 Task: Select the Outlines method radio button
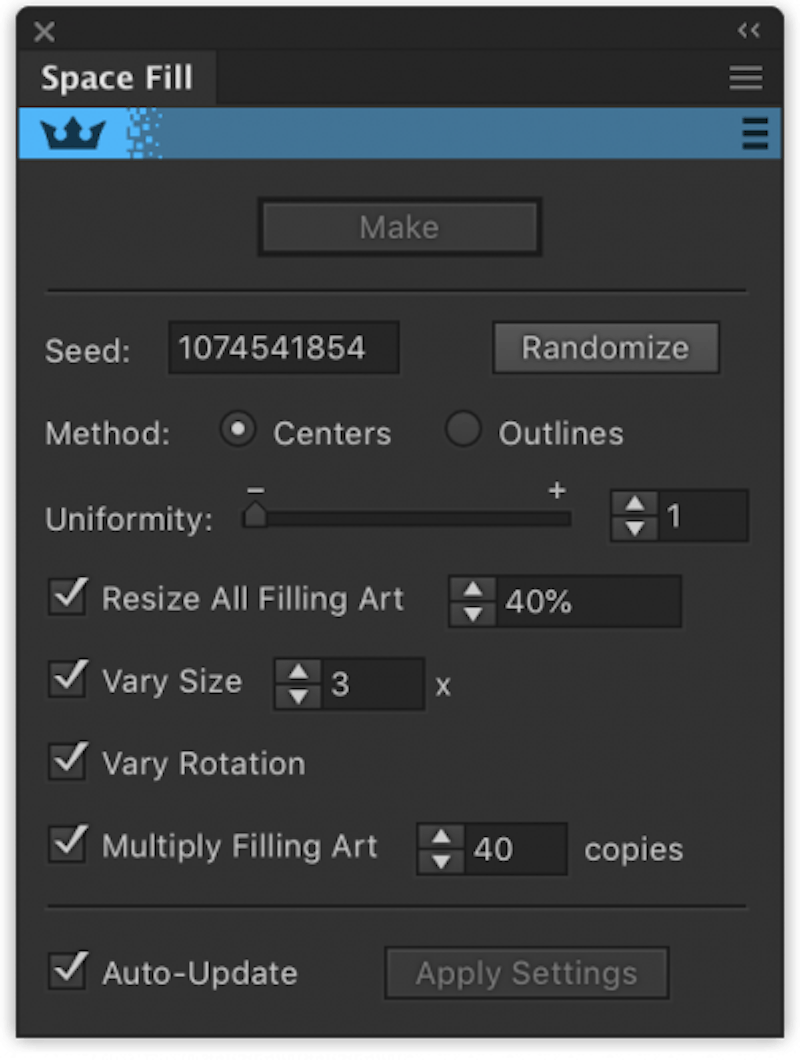point(463,431)
